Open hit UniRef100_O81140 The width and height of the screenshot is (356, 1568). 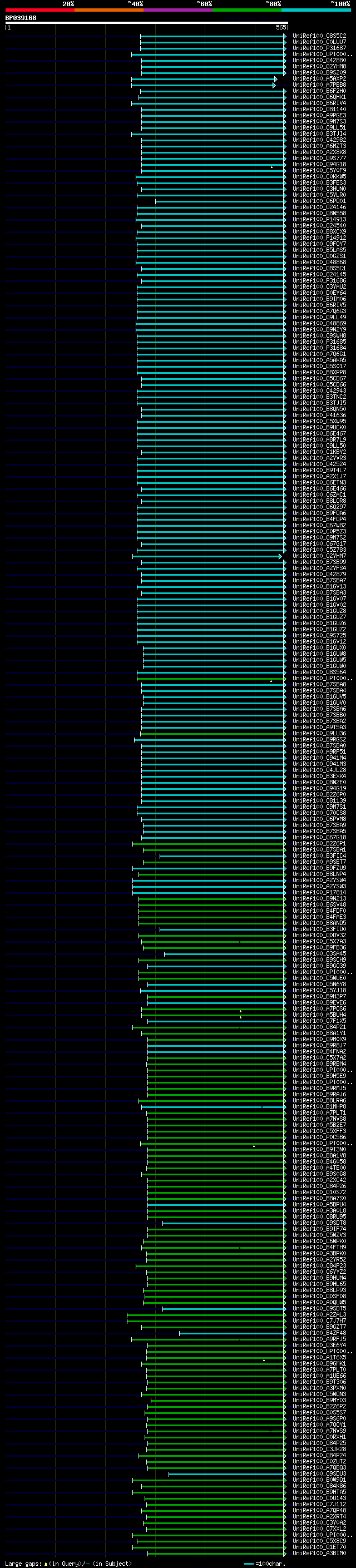coord(319,110)
